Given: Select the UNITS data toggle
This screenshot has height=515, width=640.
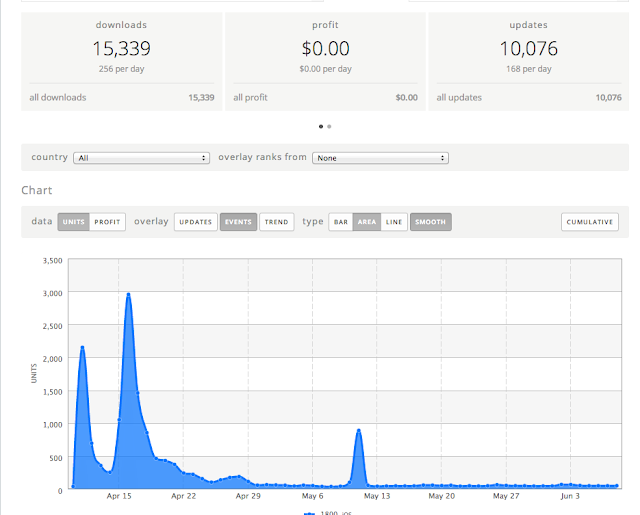Looking at the screenshot, I should coord(73,222).
